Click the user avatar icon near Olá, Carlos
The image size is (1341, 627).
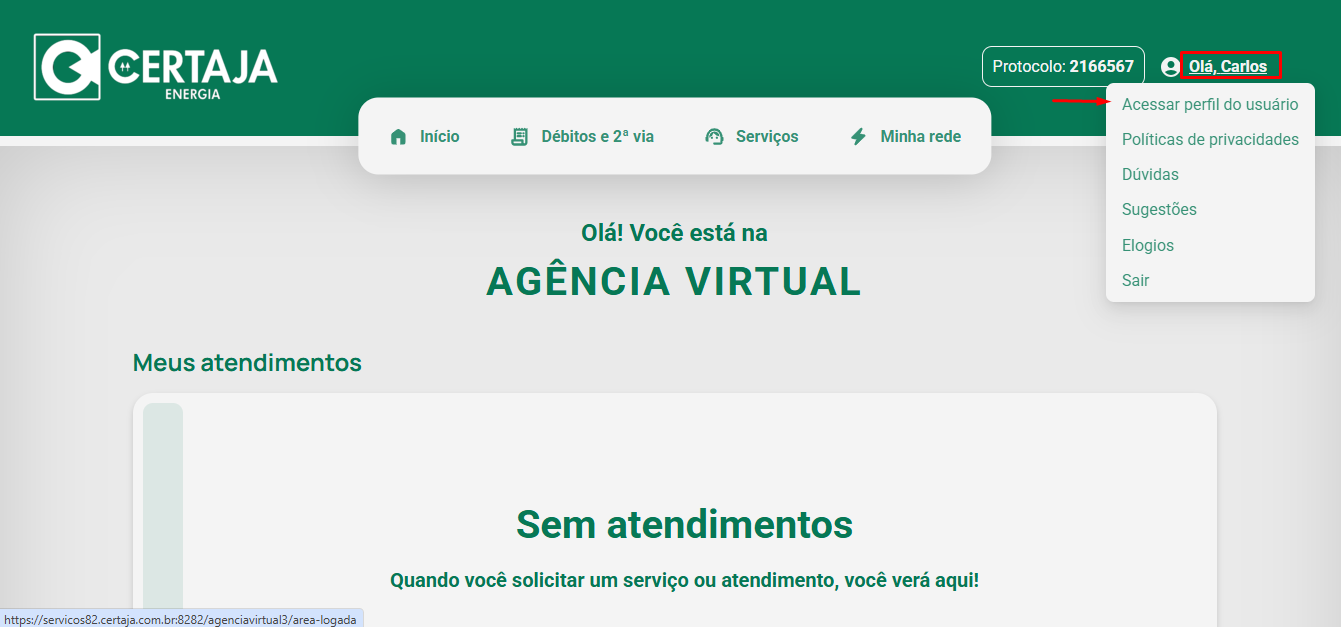1170,67
